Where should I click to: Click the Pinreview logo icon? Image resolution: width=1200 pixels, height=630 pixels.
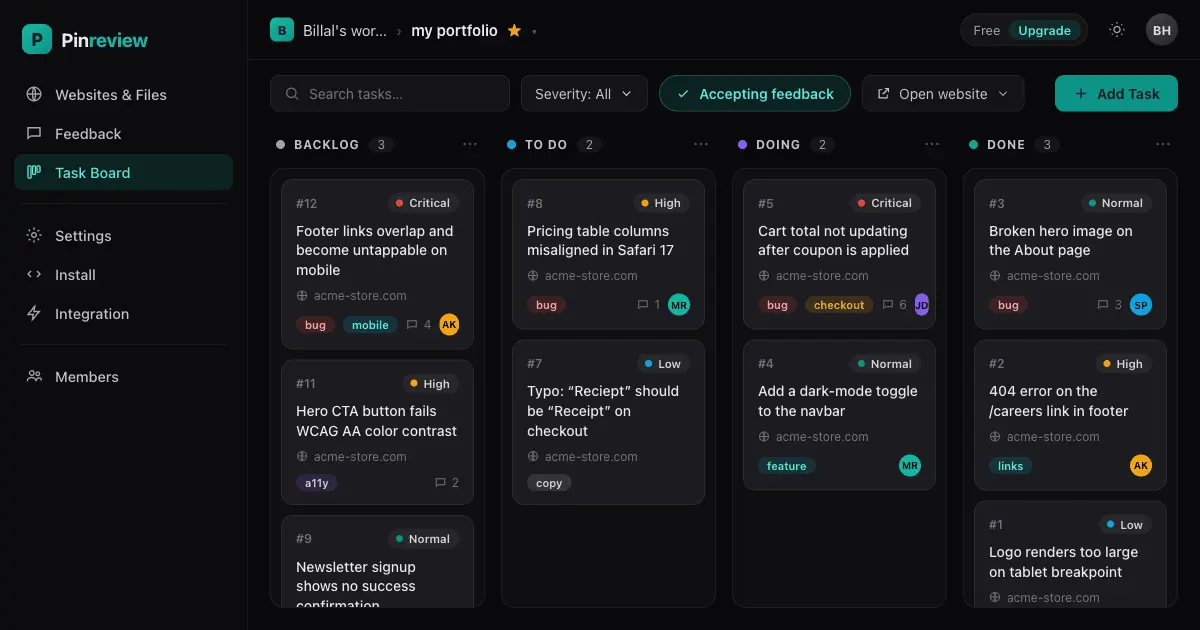coord(37,39)
